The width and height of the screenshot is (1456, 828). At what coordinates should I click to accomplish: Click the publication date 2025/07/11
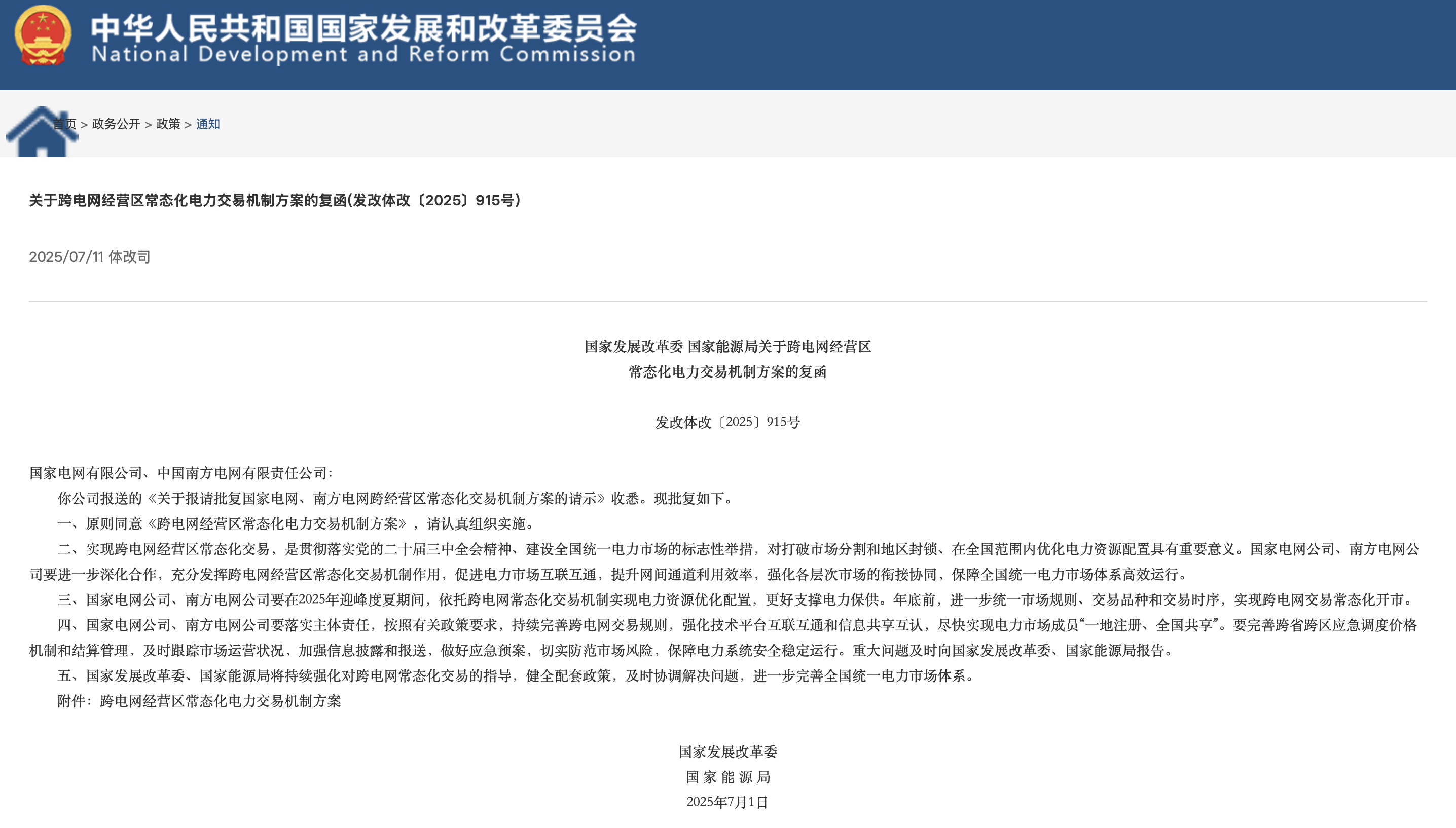coord(66,257)
